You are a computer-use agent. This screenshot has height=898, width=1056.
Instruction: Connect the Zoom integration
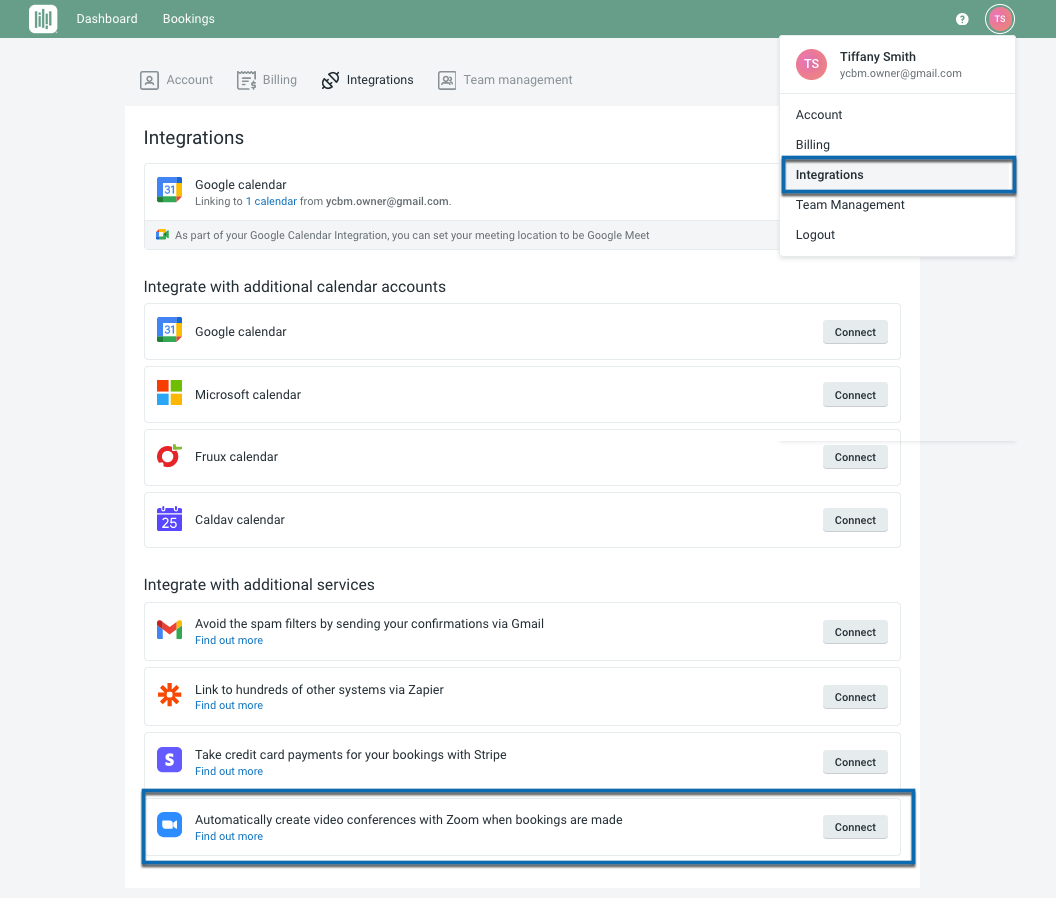[x=855, y=827]
